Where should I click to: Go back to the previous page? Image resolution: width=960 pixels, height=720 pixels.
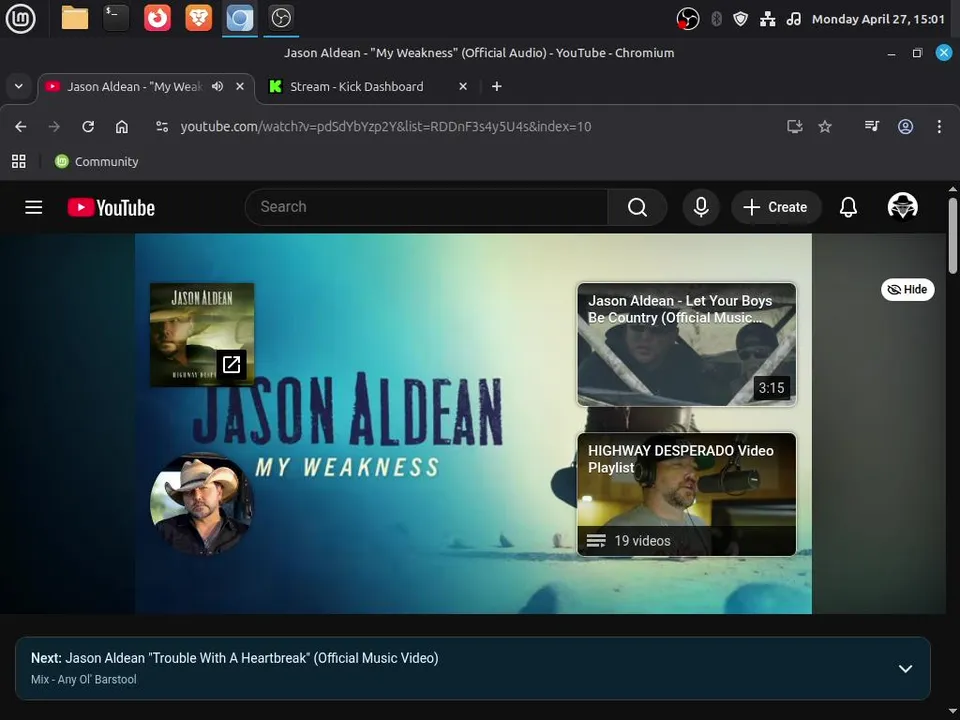click(x=21, y=127)
